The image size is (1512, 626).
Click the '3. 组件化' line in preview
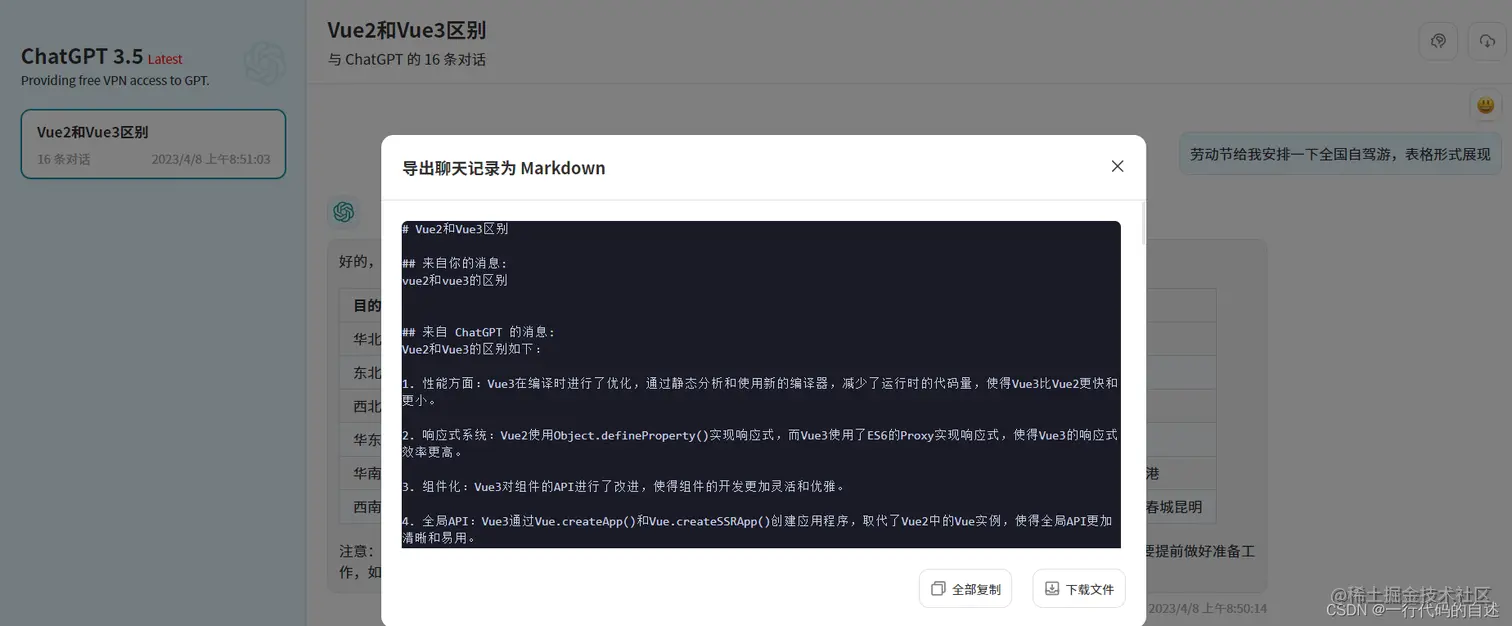(x=624, y=487)
